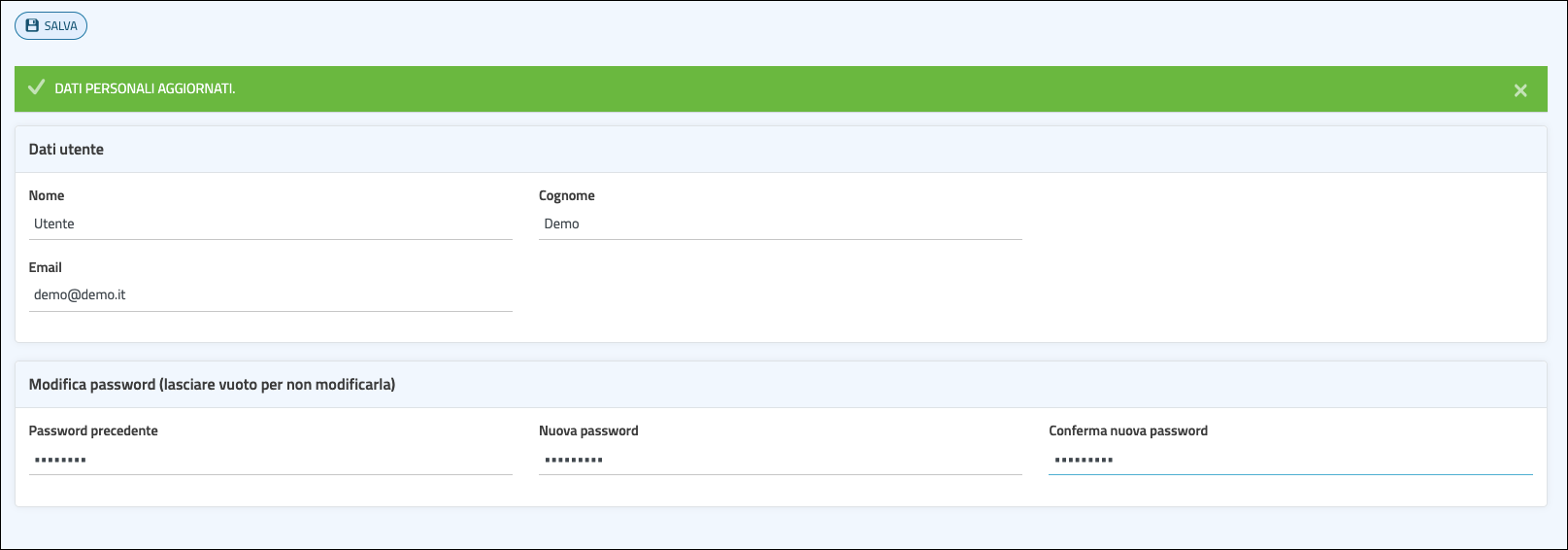1568x550 pixels.
Task: Click the floppy disk icon on Salva
Action: (x=32, y=26)
